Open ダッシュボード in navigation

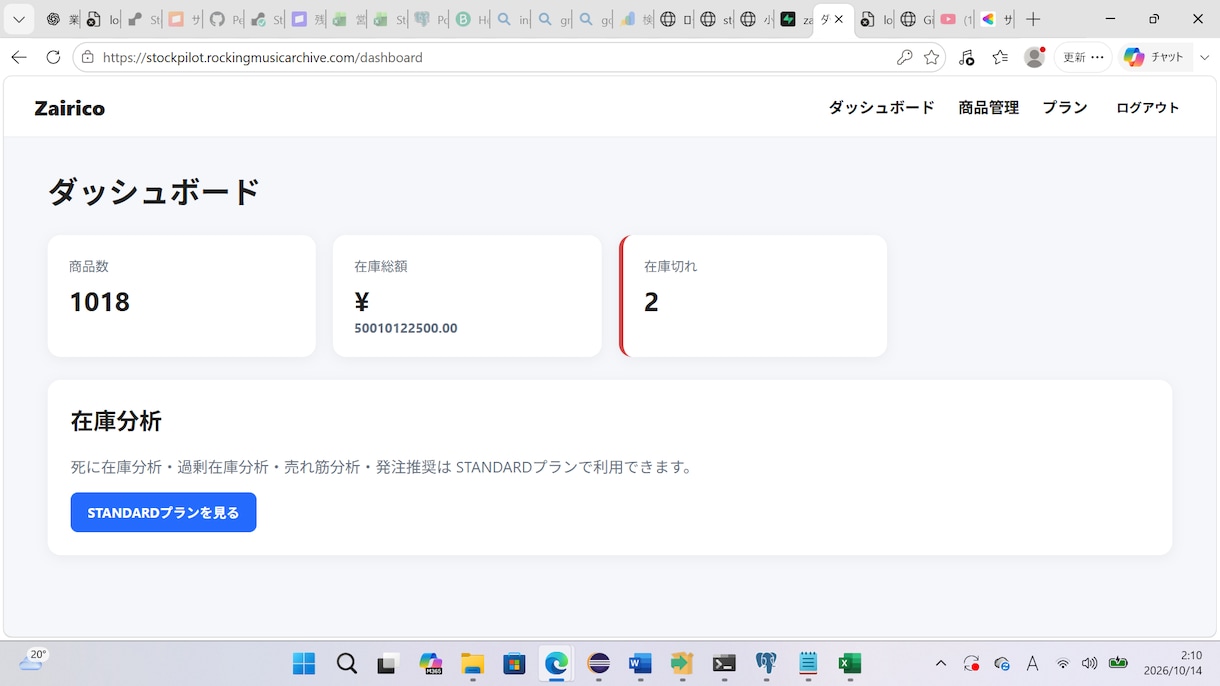(881, 108)
